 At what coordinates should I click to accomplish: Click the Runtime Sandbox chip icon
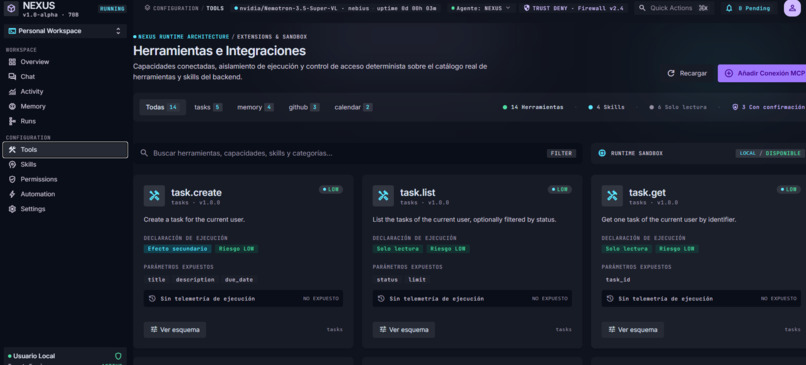click(602, 153)
